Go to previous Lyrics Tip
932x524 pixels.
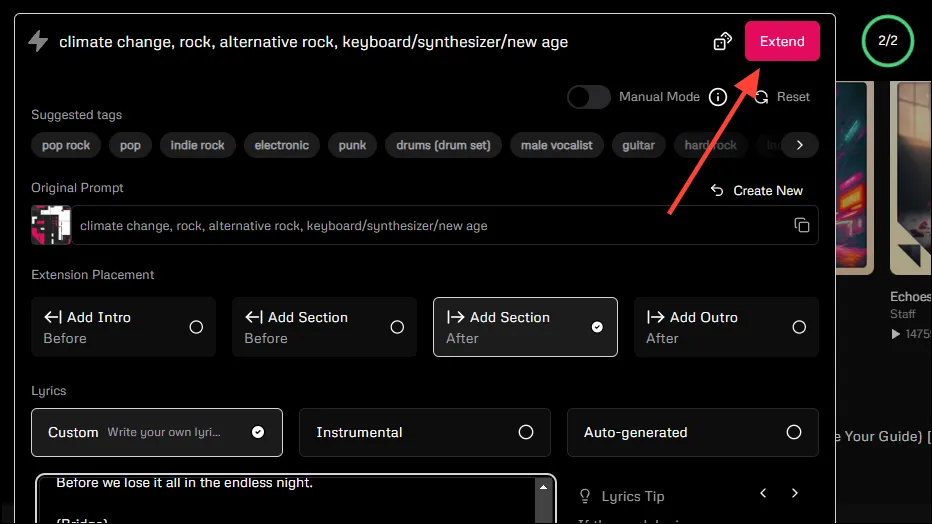coord(763,493)
